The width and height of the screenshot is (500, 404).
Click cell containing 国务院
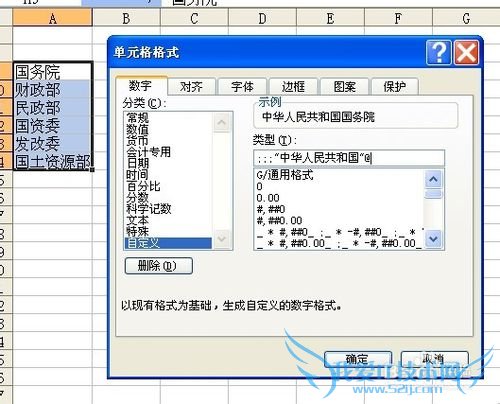(x=52, y=71)
